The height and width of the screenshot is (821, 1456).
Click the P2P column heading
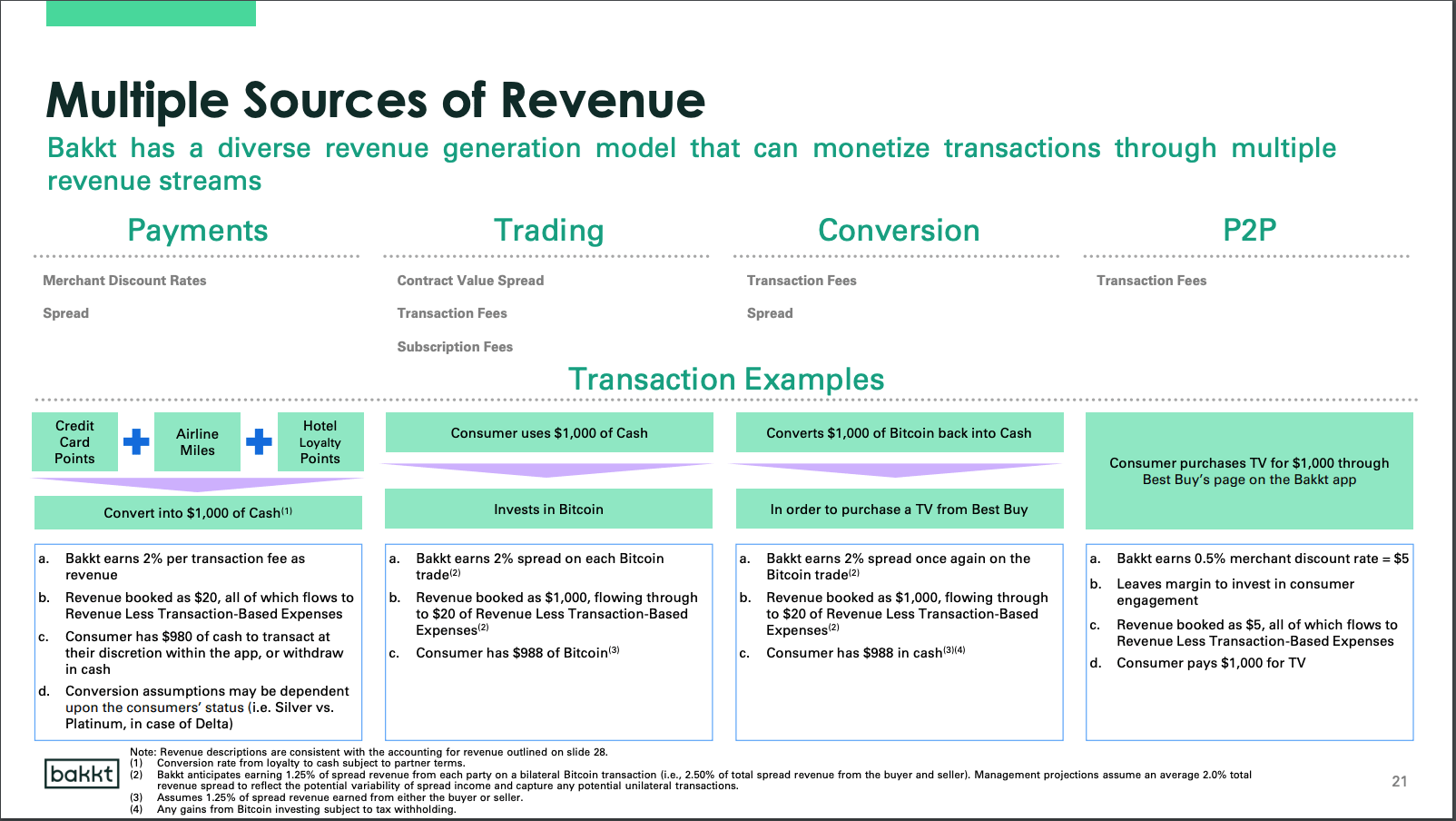click(x=1249, y=231)
